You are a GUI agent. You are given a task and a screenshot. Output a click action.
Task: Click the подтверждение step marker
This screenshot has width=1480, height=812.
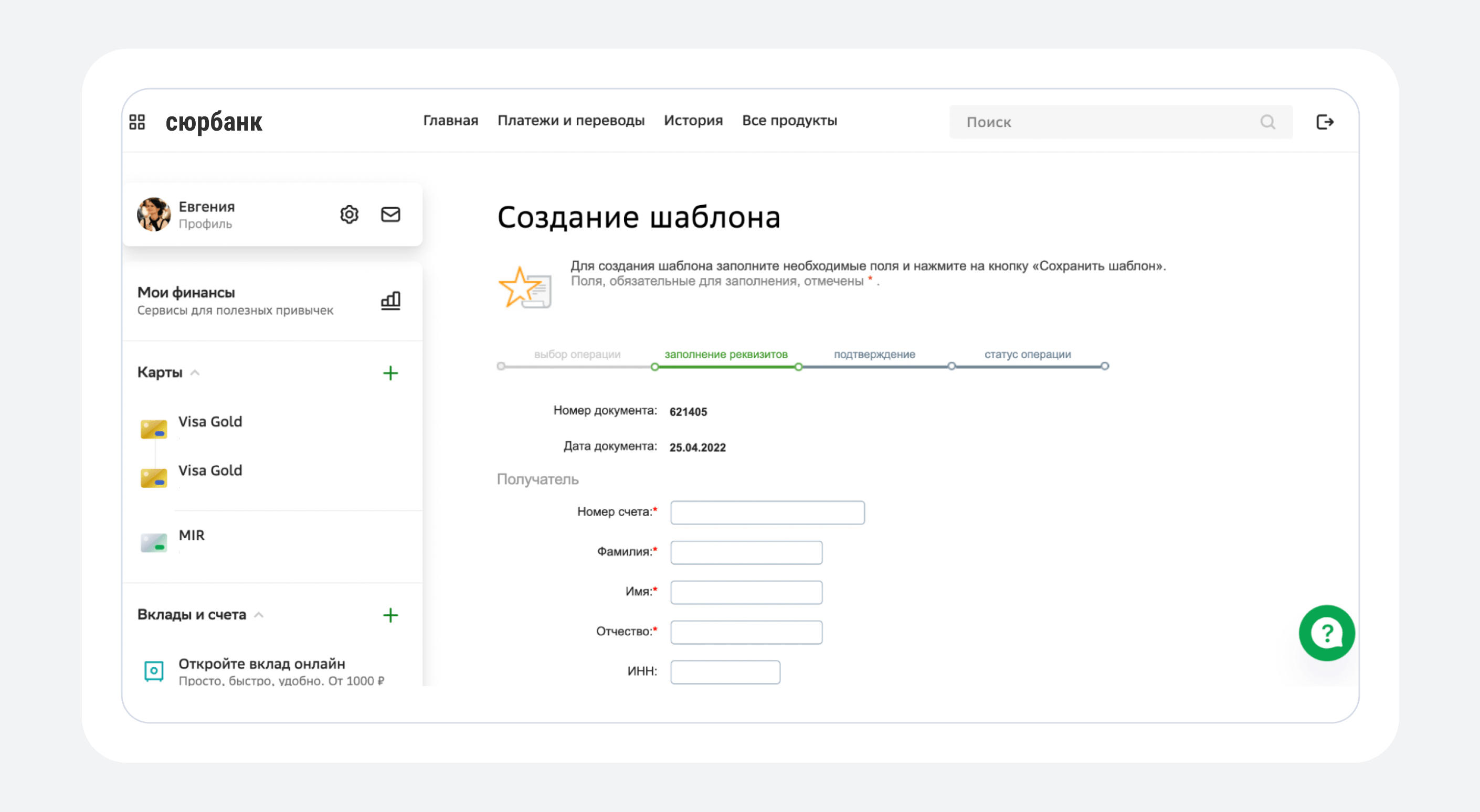[x=874, y=354]
